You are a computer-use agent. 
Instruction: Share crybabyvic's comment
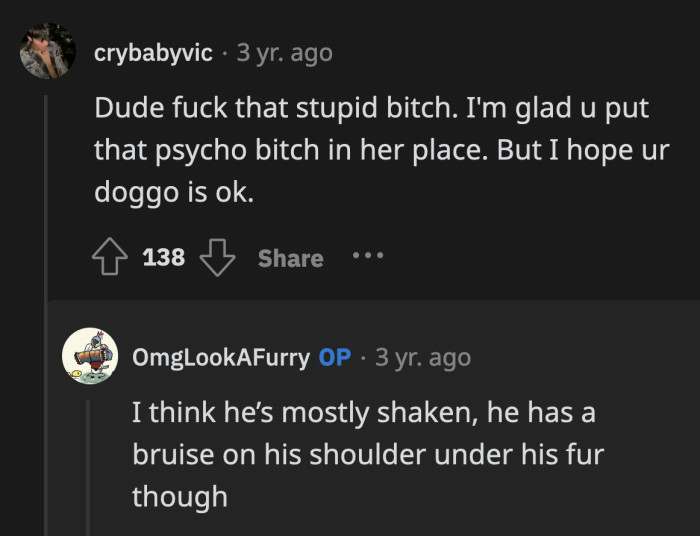tap(290, 258)
